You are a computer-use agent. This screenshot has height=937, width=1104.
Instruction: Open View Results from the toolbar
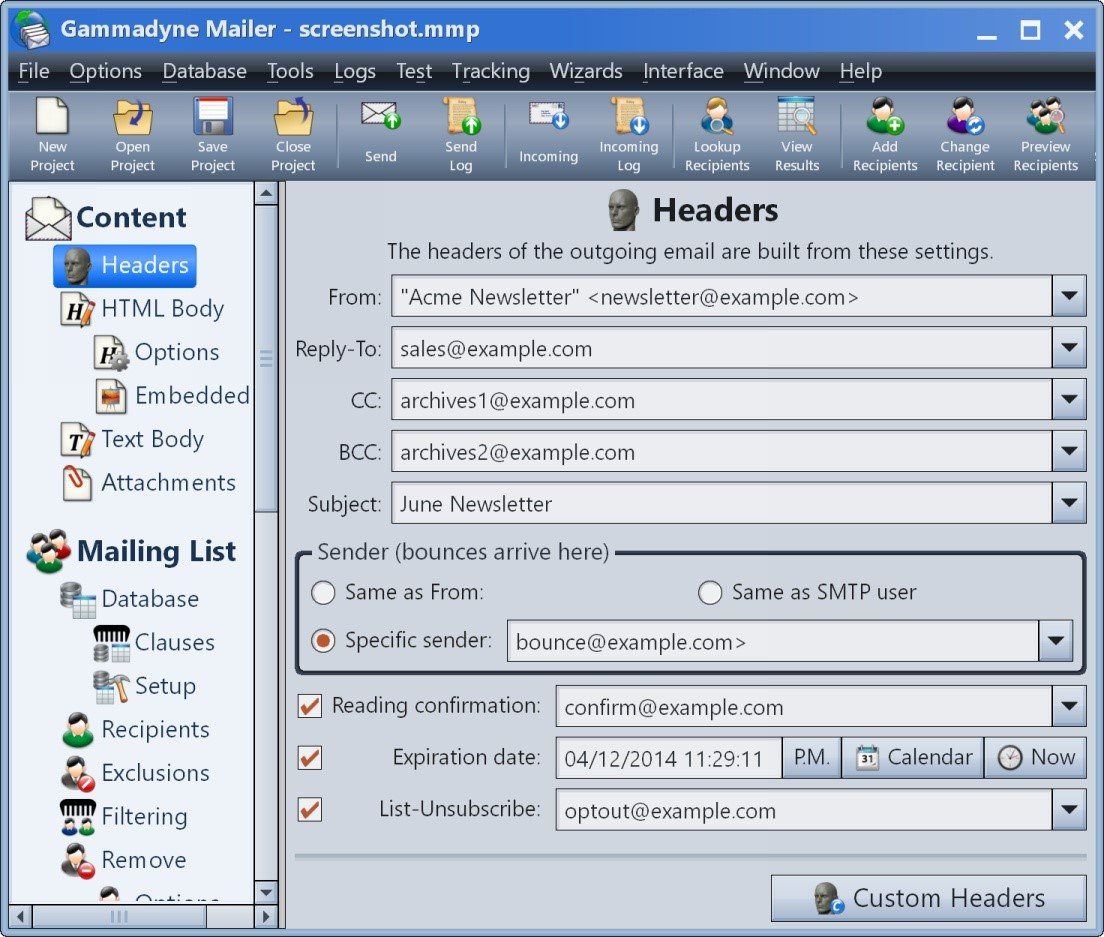tap(797, 135)
